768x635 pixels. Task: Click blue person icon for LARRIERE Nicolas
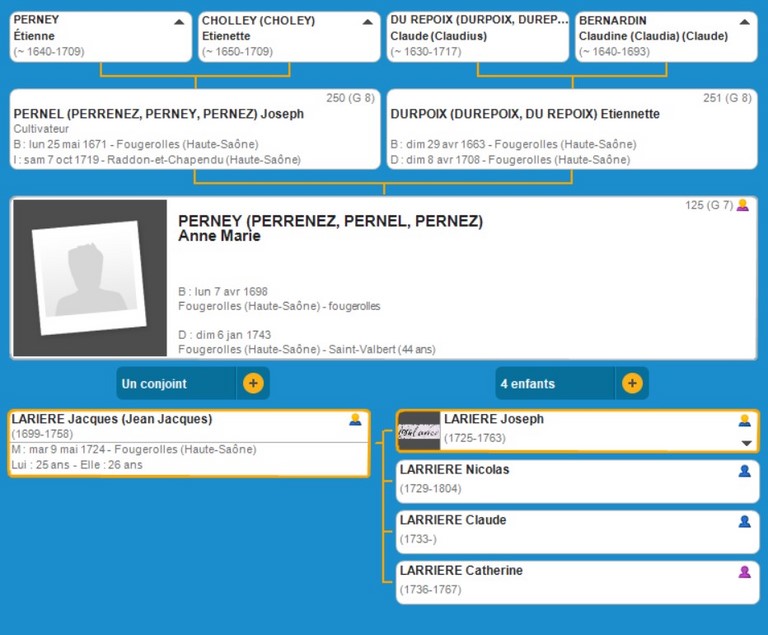coord(744,471)
